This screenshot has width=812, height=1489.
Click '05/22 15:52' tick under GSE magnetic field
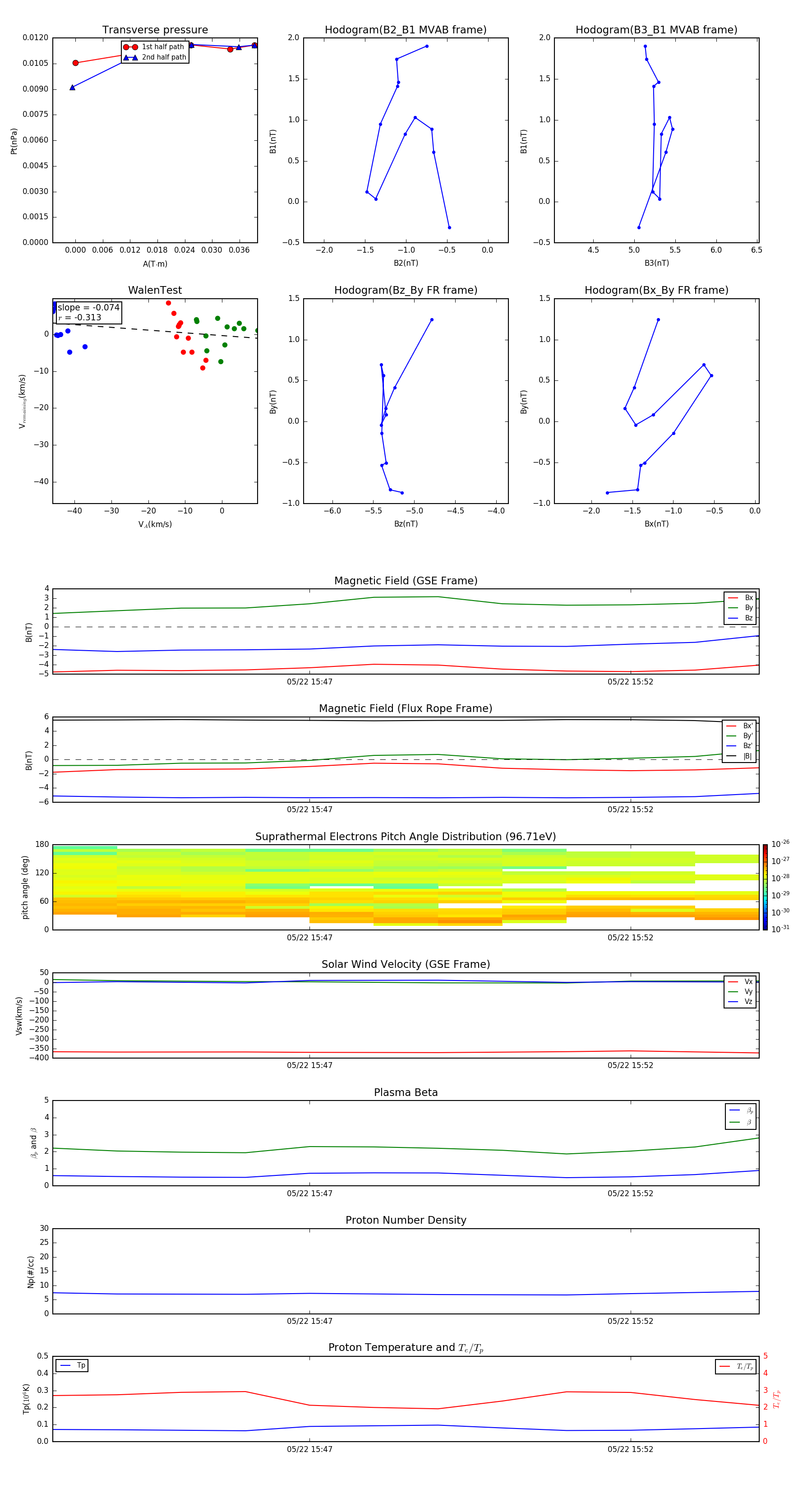click(x=631, y=682)
